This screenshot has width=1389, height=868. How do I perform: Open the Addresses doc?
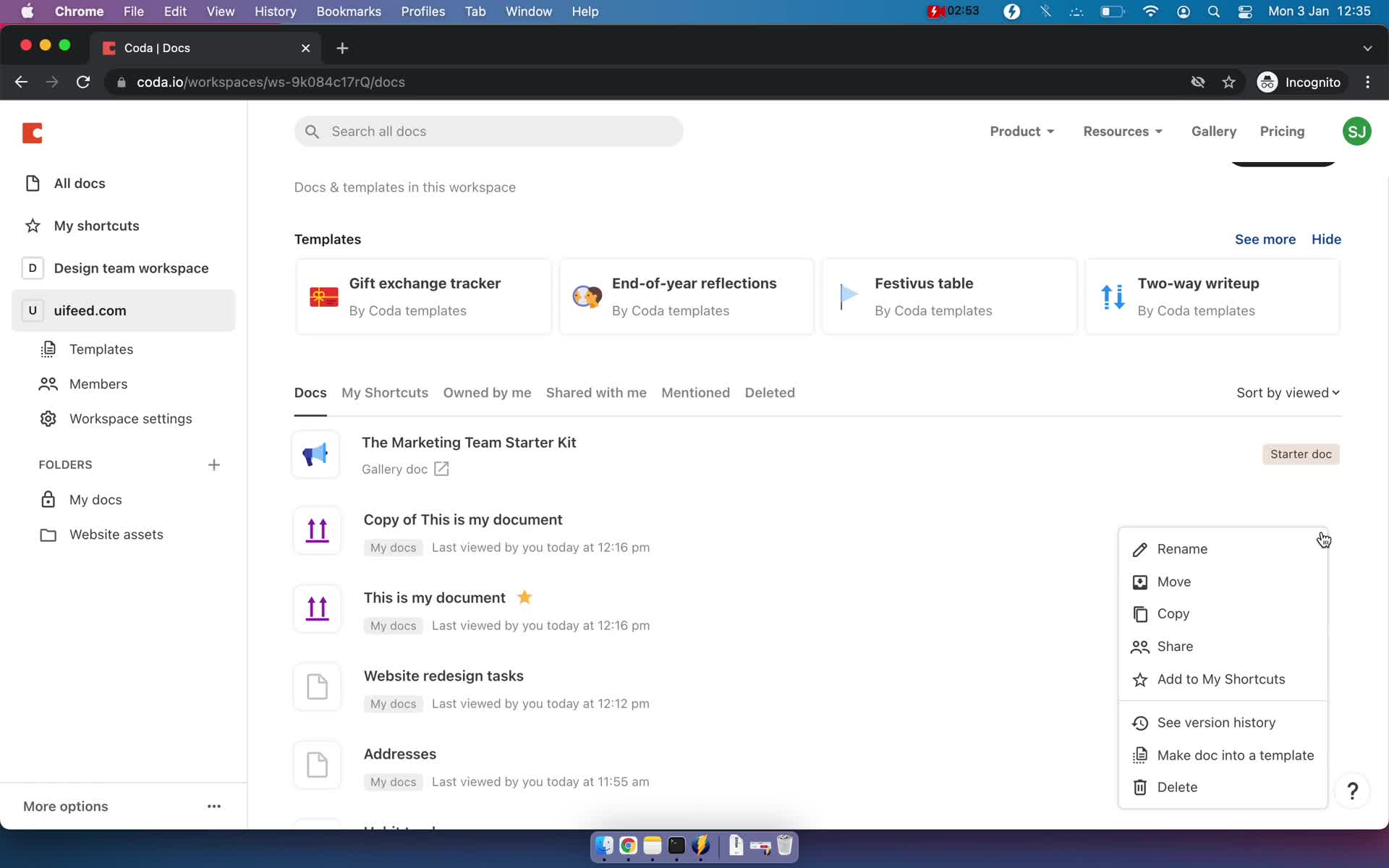pyautogui.click(x=399, y=754)
